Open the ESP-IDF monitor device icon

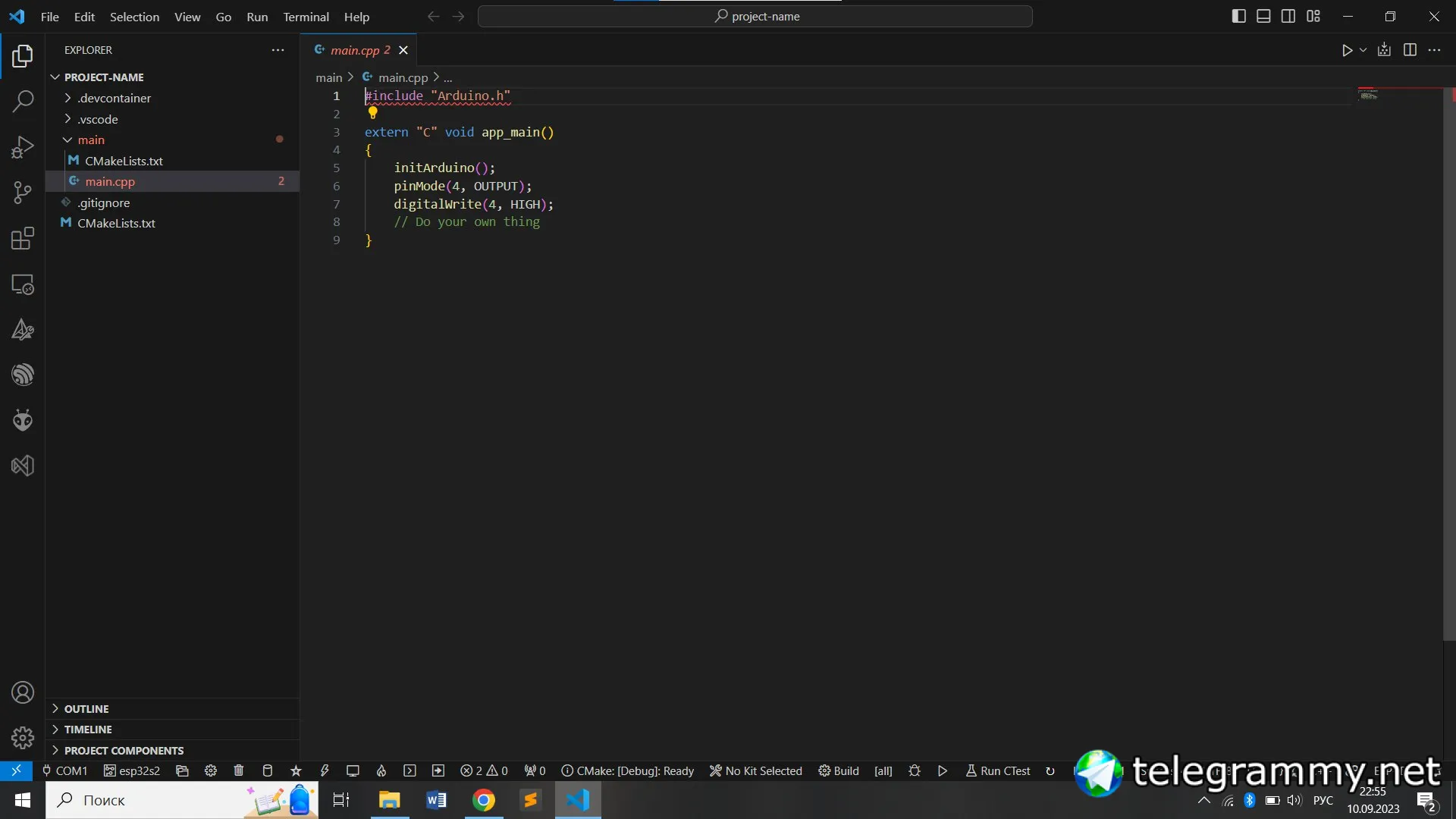click(353, 770)
